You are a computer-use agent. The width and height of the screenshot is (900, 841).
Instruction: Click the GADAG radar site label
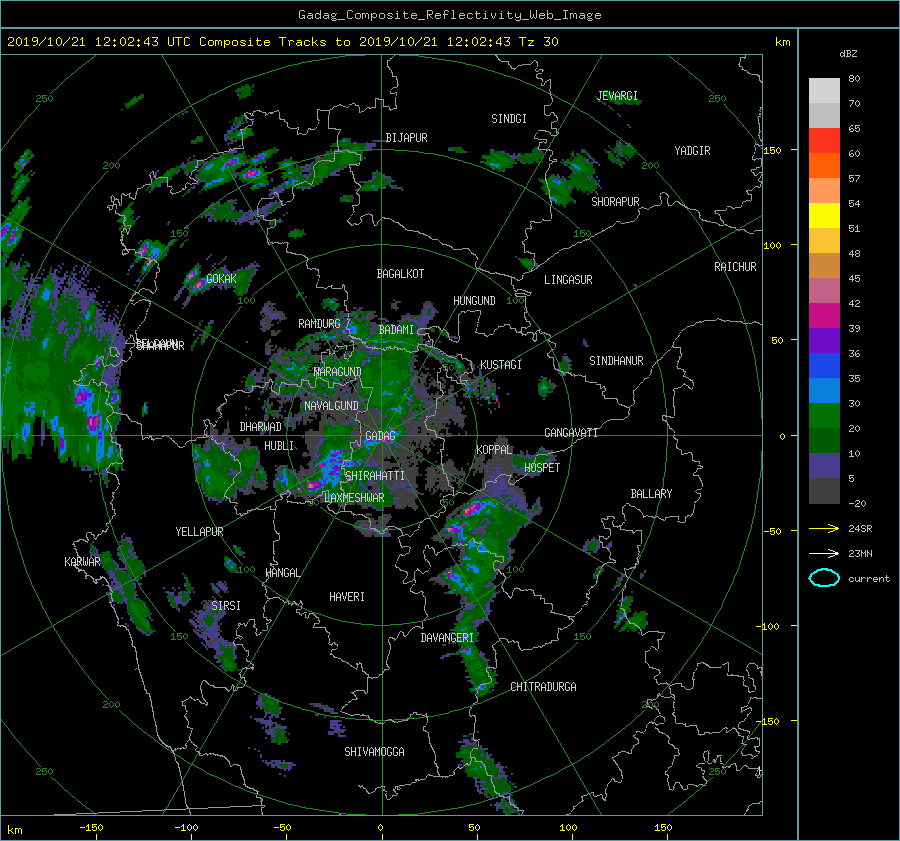pos(381,436)
